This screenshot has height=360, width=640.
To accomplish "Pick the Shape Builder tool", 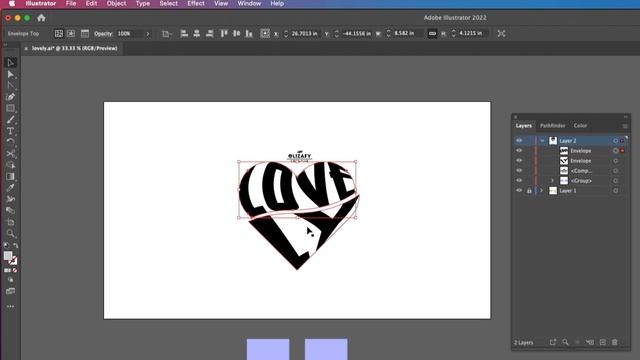I will pos(11,165).
